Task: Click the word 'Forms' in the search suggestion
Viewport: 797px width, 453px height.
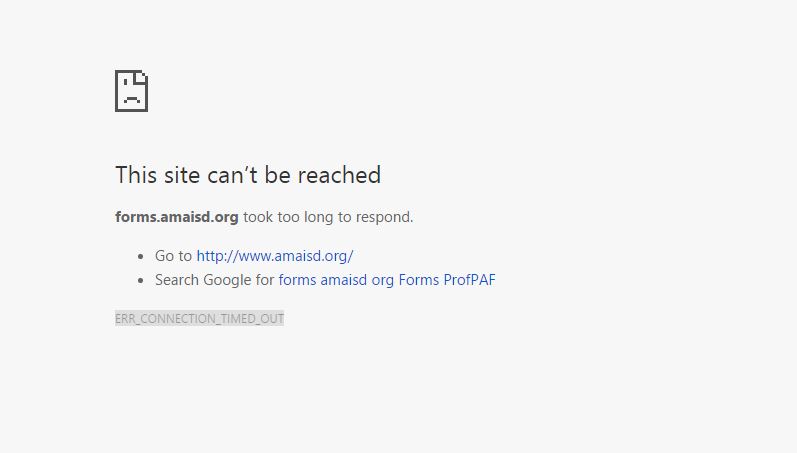Action: 418,280
